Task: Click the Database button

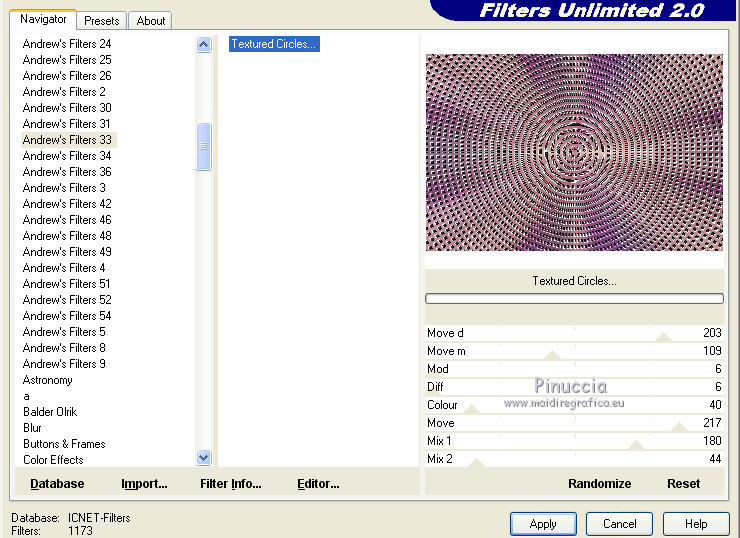Action: click(57, 484)
